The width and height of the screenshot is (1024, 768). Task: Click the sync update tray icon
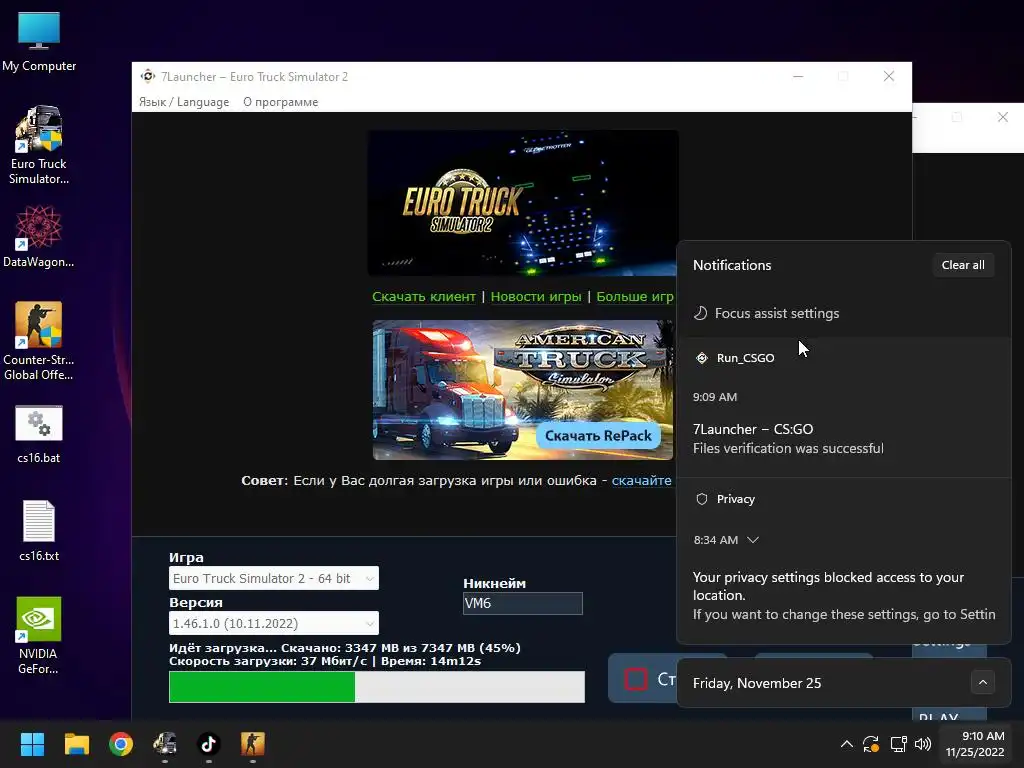[x=871, y=744]
